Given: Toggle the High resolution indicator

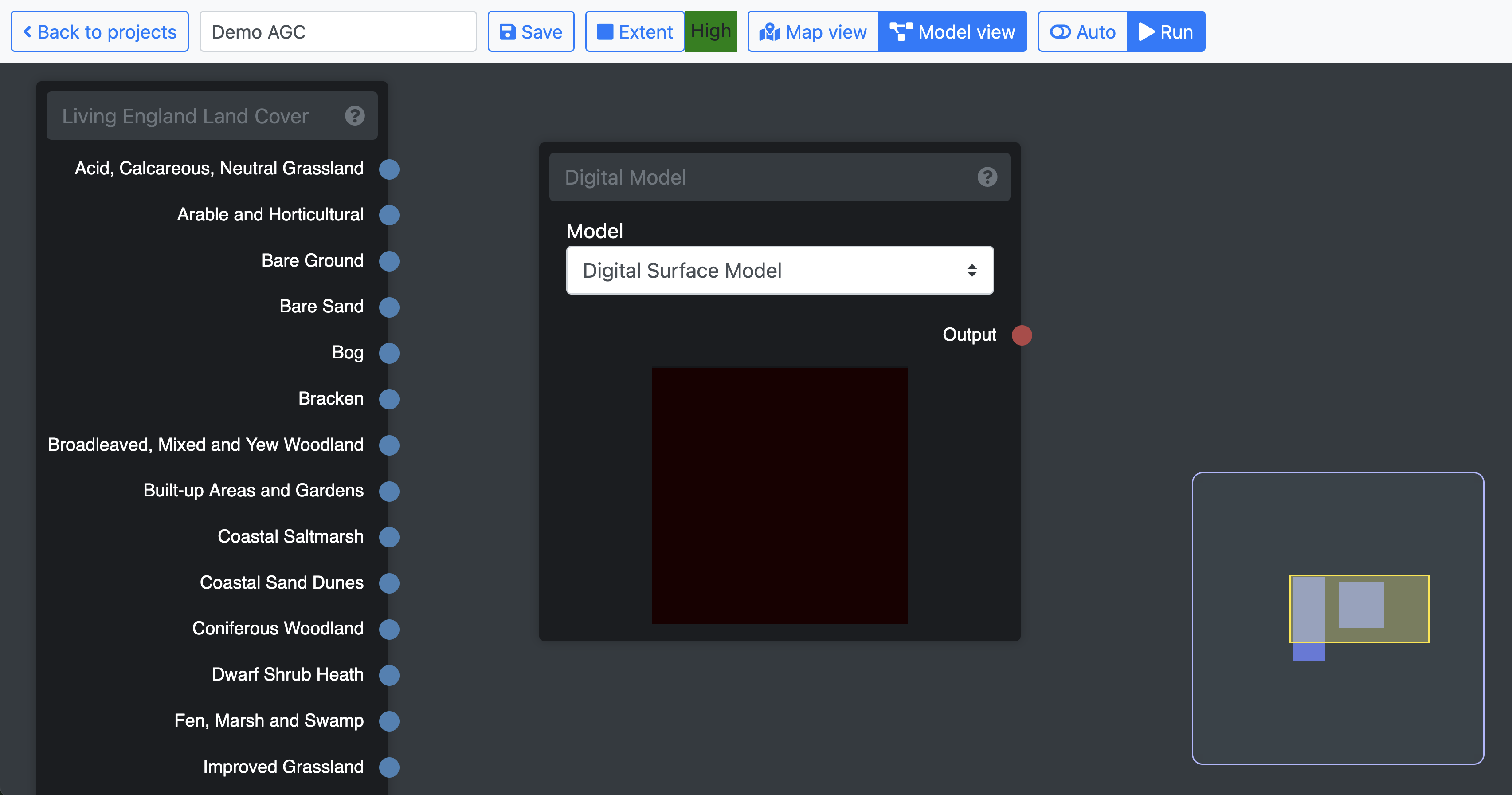Looking at the screenshot, I should [710, 31].
